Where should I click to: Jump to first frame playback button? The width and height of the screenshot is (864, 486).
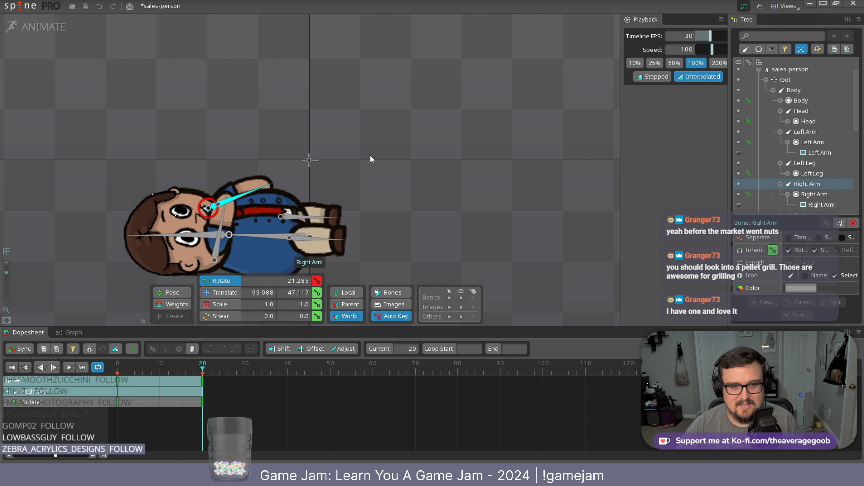tap(11, 367)
